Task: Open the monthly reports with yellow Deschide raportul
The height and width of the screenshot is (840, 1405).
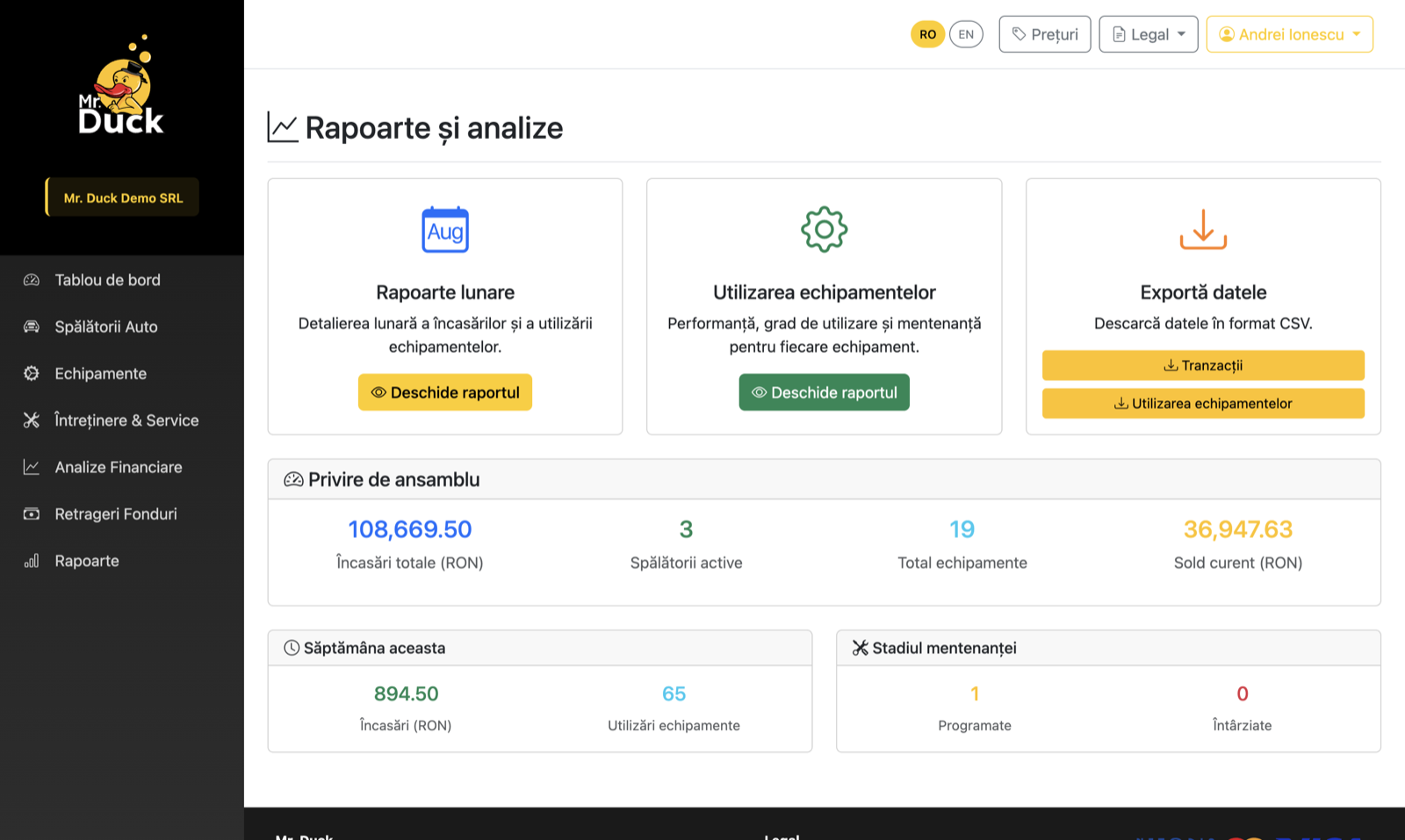Action: click(445, 392)
